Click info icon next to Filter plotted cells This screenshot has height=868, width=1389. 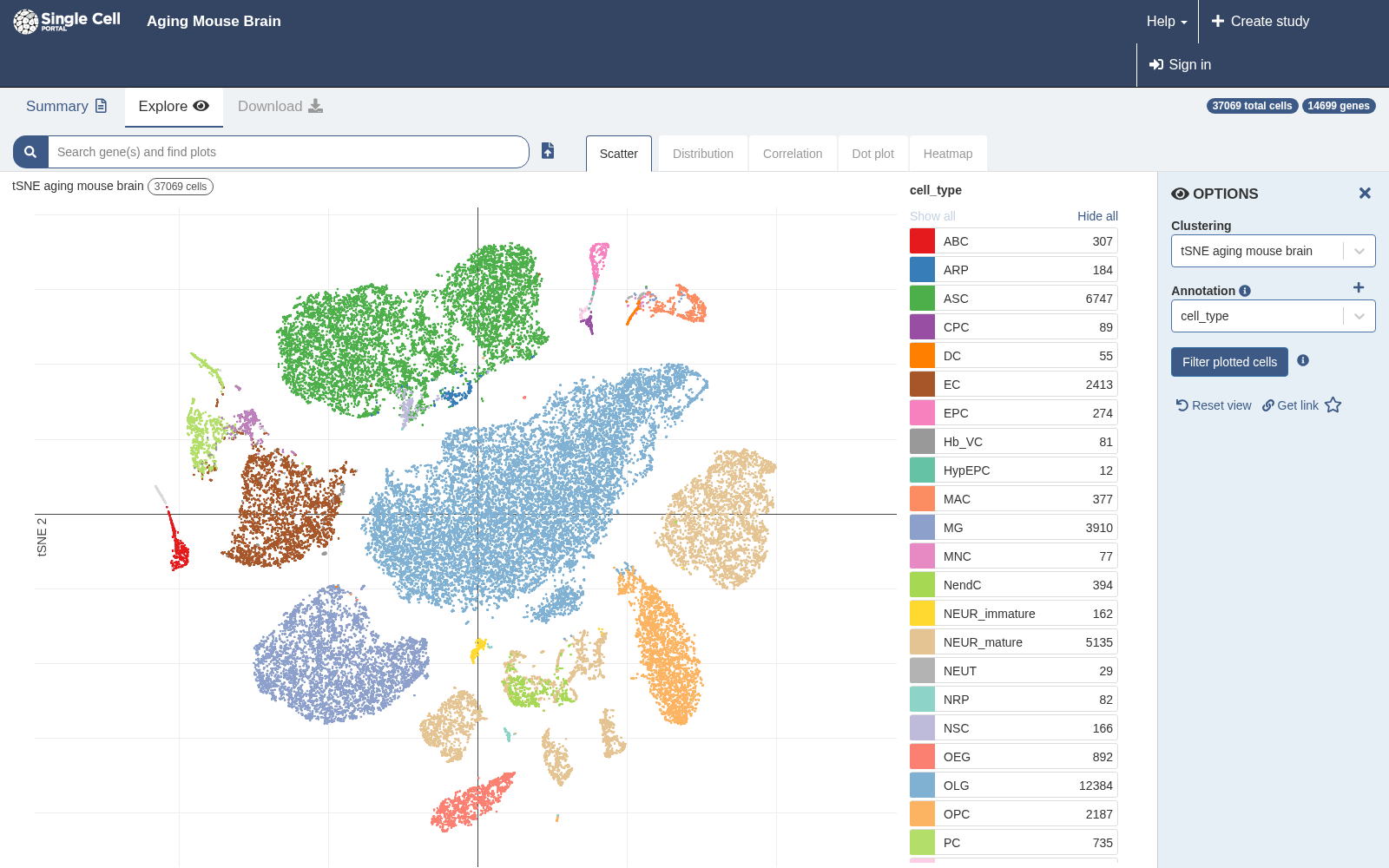[x=1303, y=360]
